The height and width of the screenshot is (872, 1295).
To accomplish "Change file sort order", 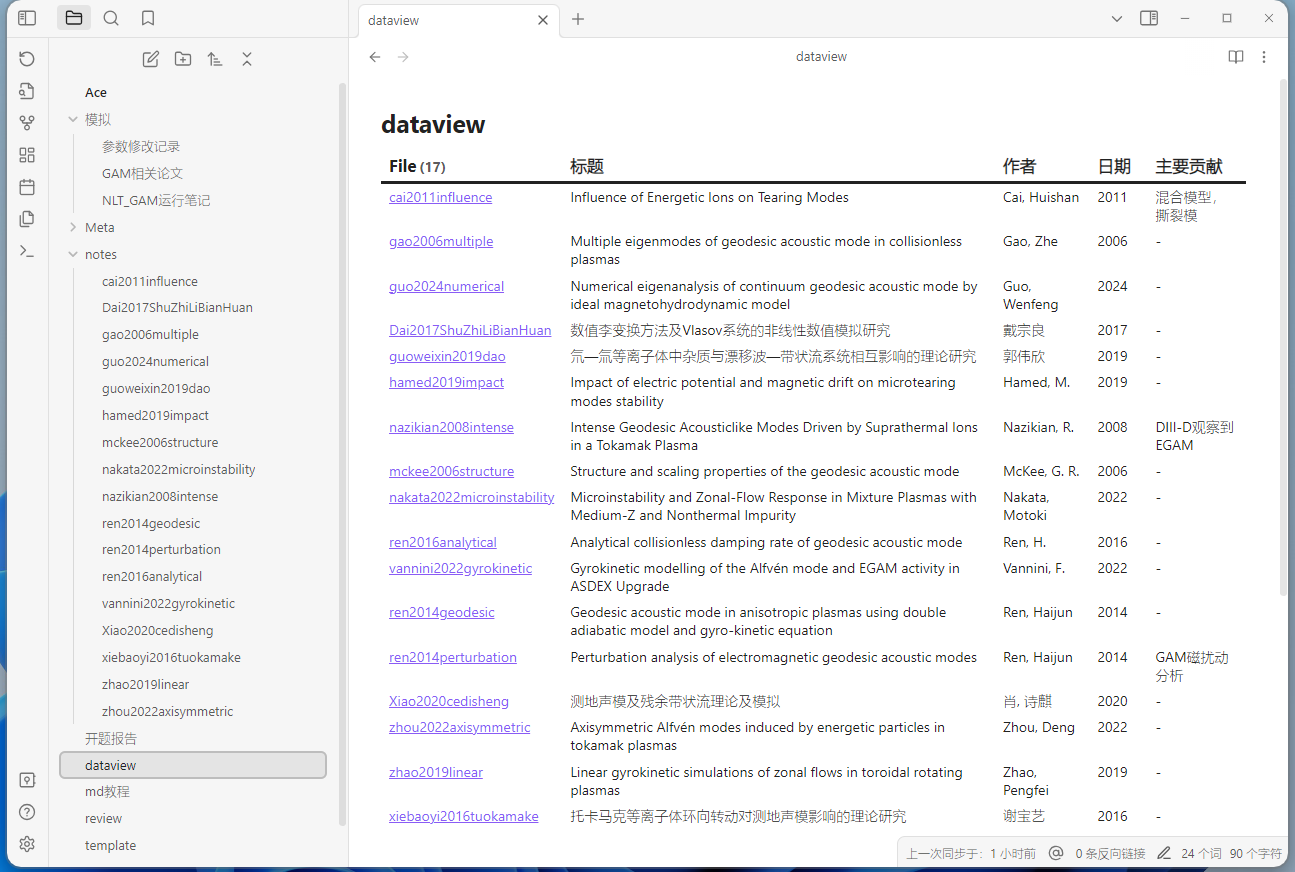I will pos(215,59).
